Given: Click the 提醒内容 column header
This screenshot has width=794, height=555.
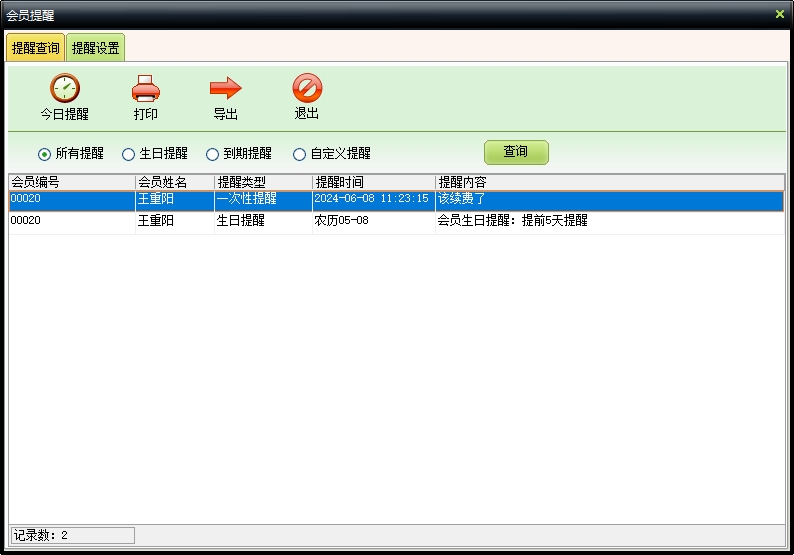Looking at the screenshot, I should click(609, 182).
